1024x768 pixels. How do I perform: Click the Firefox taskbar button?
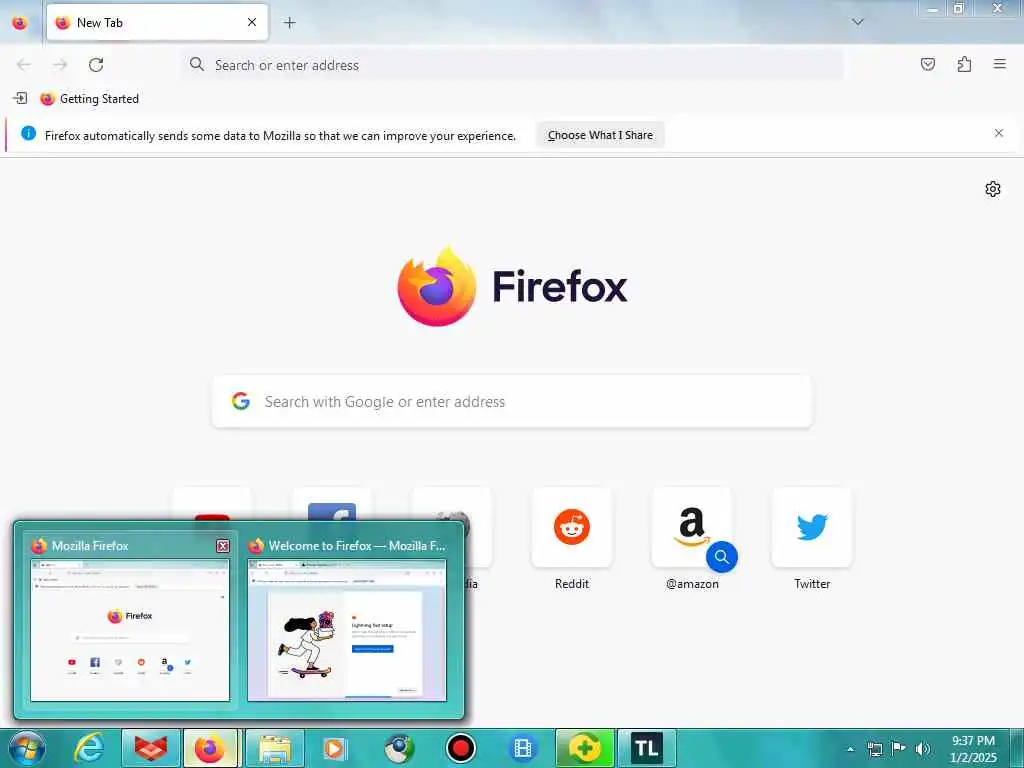210,748
